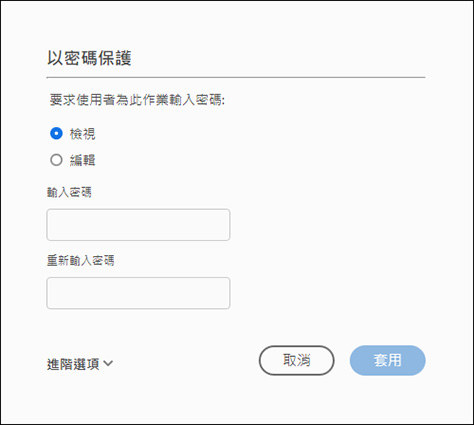474x425 pixels.
Task: Click the 以密碼保護 dialog title
Action: point(89,58)
